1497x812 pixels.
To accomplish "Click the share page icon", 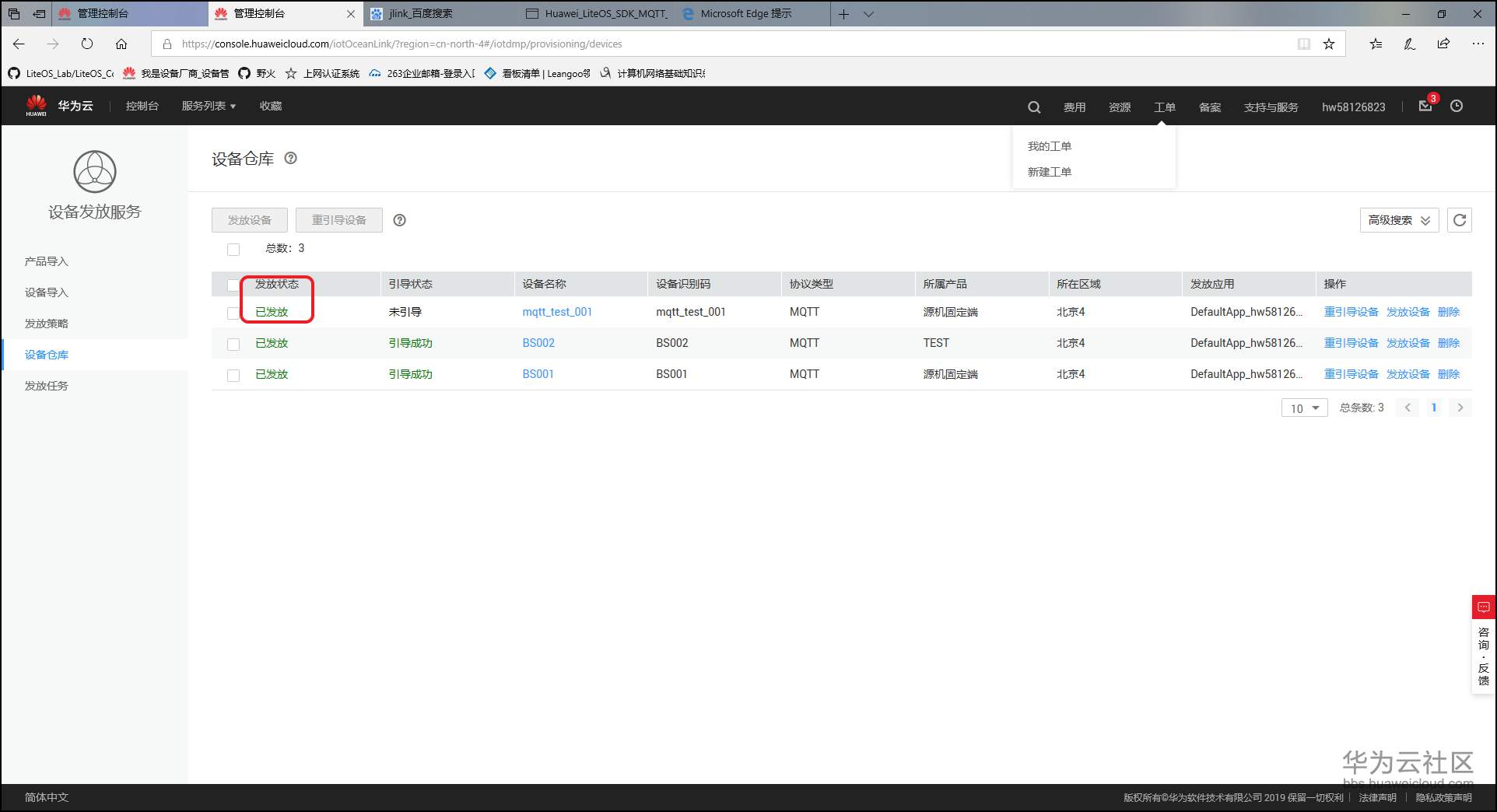I will 1444,44.
